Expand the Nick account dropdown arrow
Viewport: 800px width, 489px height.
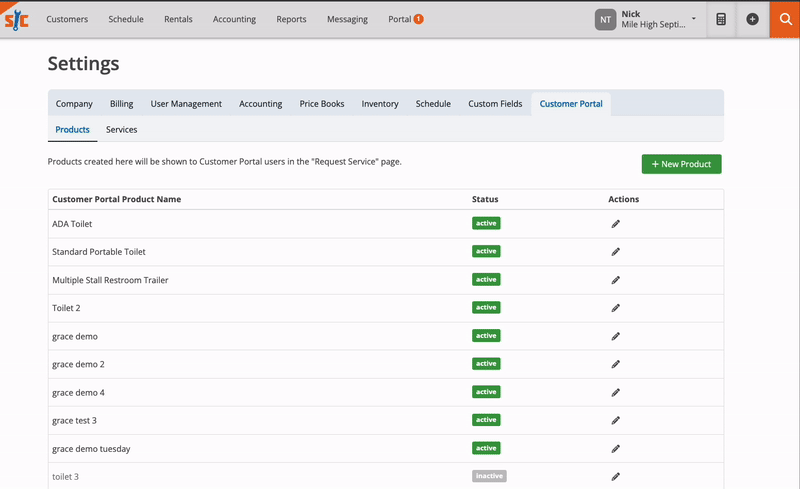click(693, 18)
